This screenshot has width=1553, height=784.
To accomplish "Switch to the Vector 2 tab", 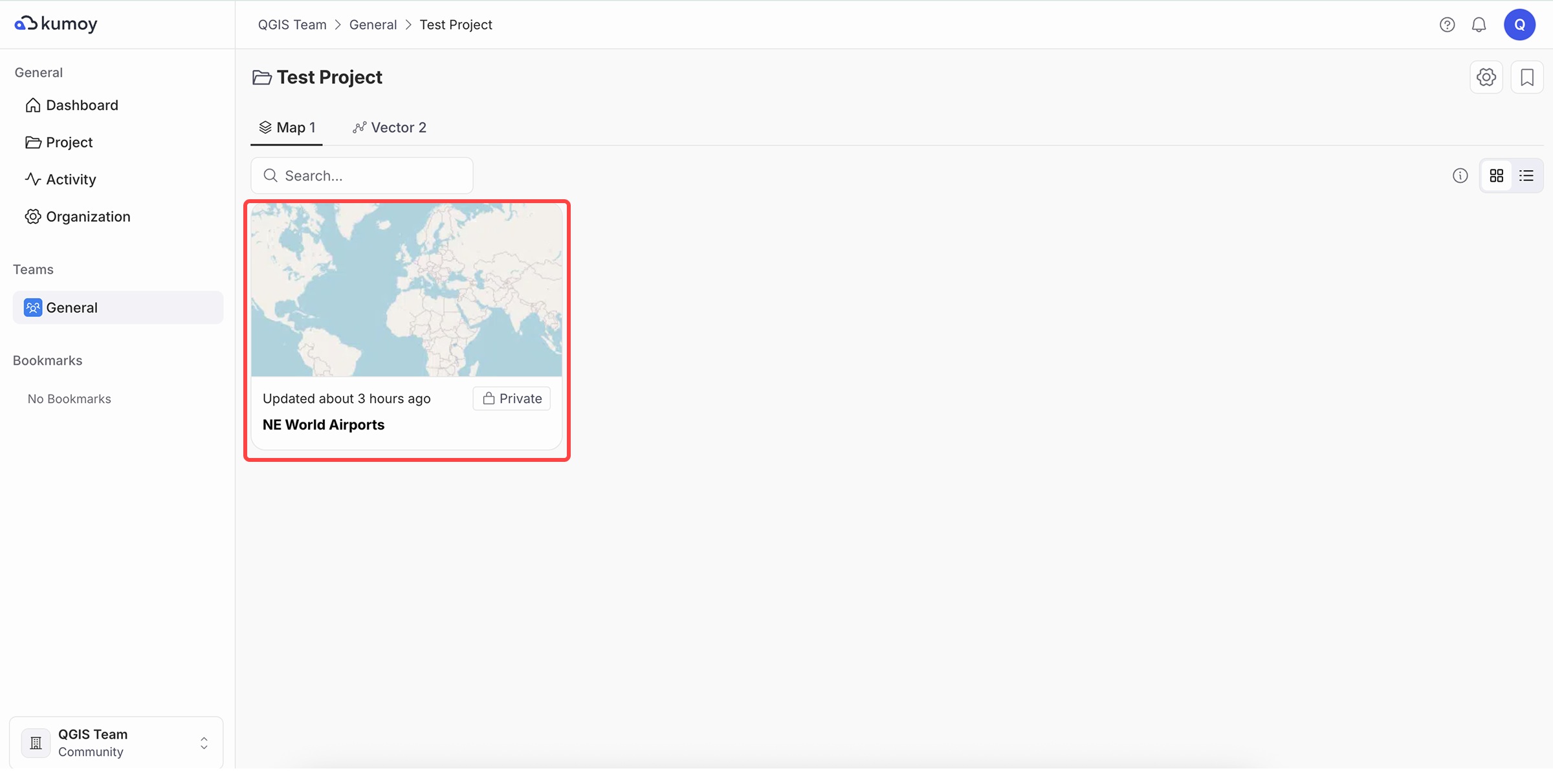I will [x=390, y=127].
